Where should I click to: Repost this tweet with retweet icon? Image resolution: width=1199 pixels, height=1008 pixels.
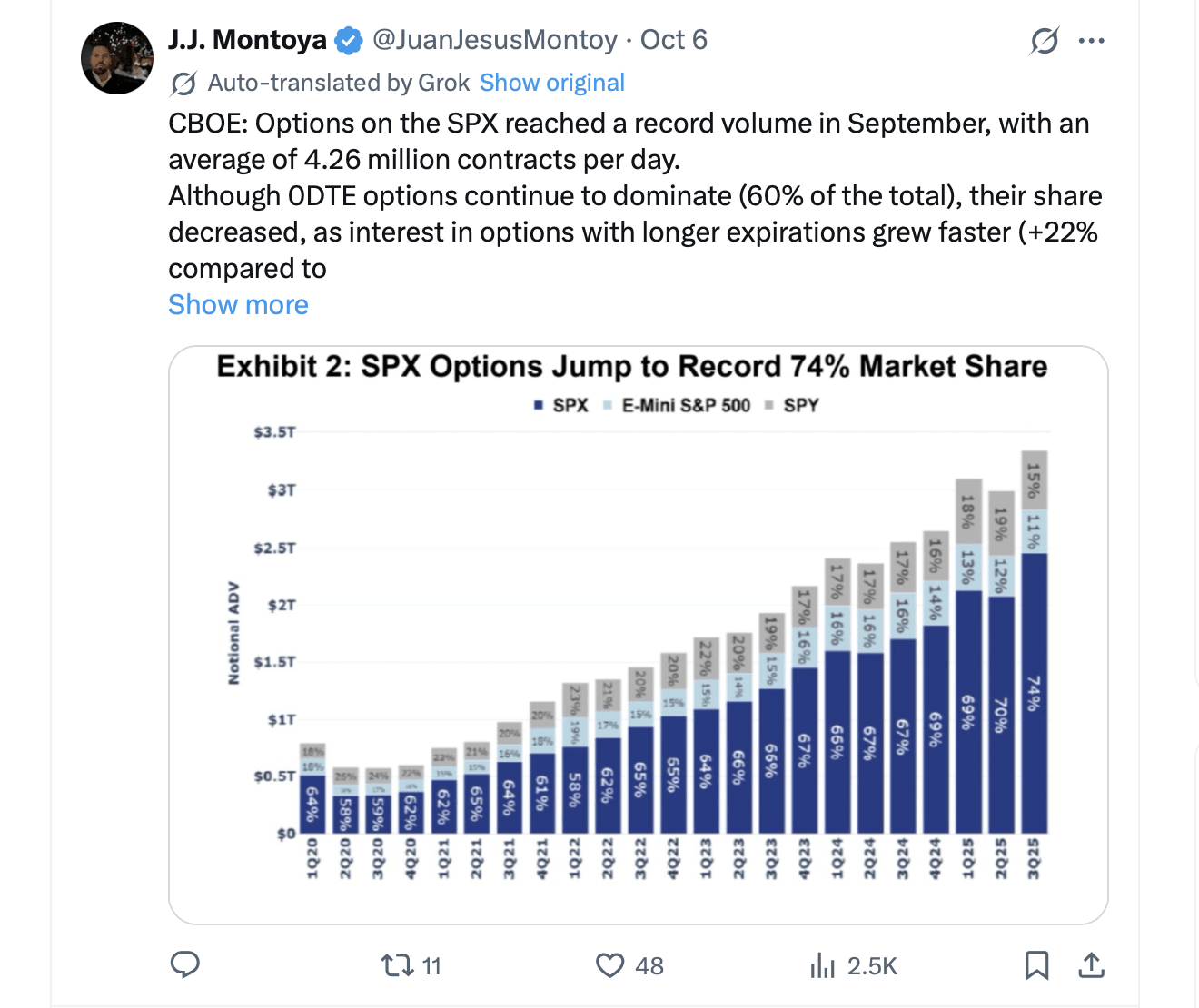coord(398,964)
